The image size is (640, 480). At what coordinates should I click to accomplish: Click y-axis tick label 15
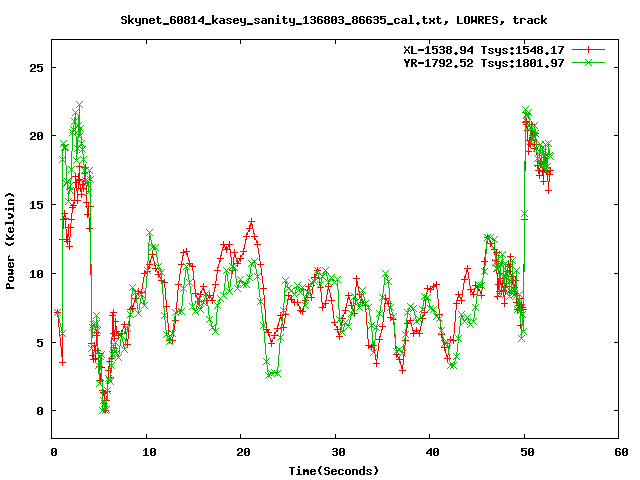tap(36, 205)
